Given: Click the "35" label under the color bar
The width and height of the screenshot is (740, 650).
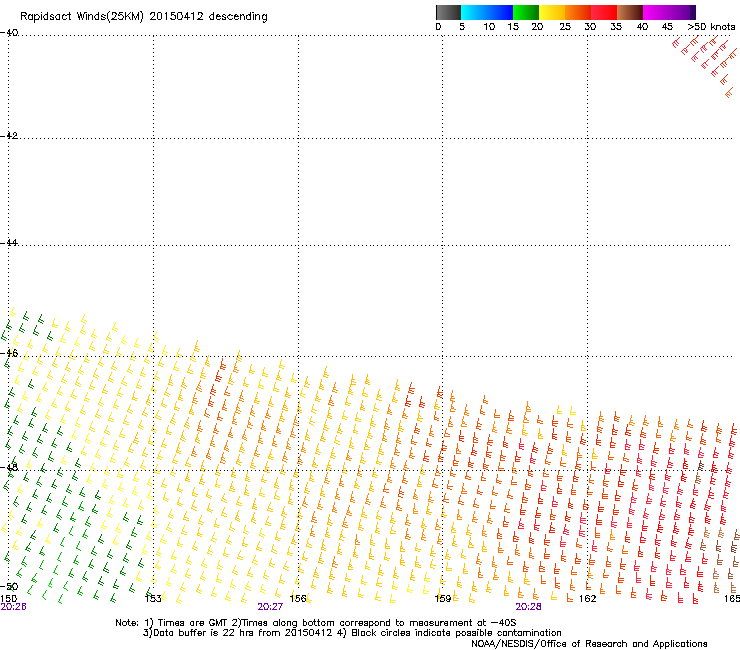Looking at the screenshot, I should pyautogui.click(x=616, y=27).
